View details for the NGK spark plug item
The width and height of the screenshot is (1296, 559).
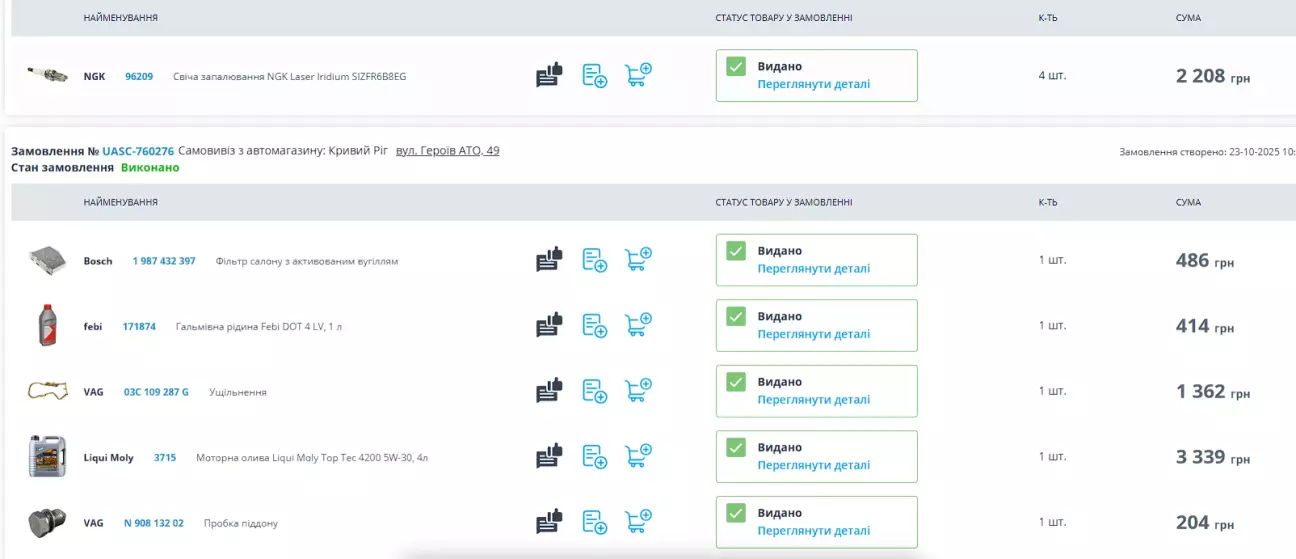(813, 84)
